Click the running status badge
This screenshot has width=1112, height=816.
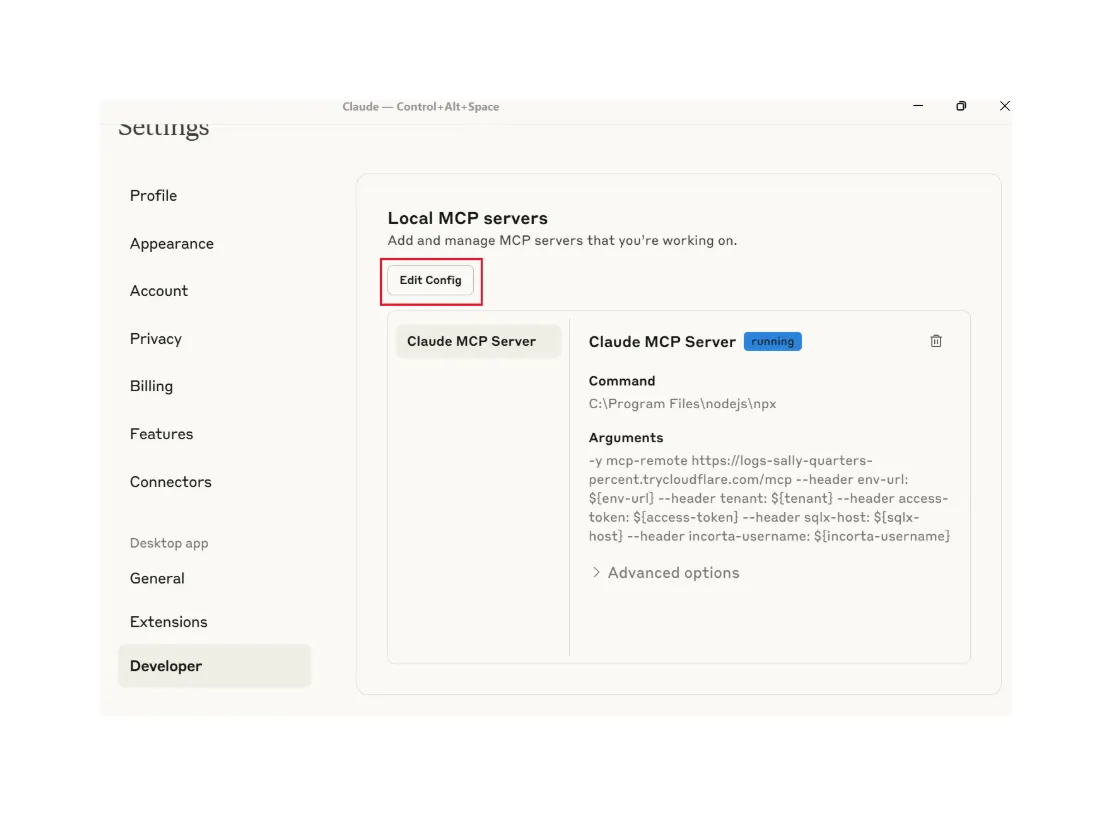point(772,341)
